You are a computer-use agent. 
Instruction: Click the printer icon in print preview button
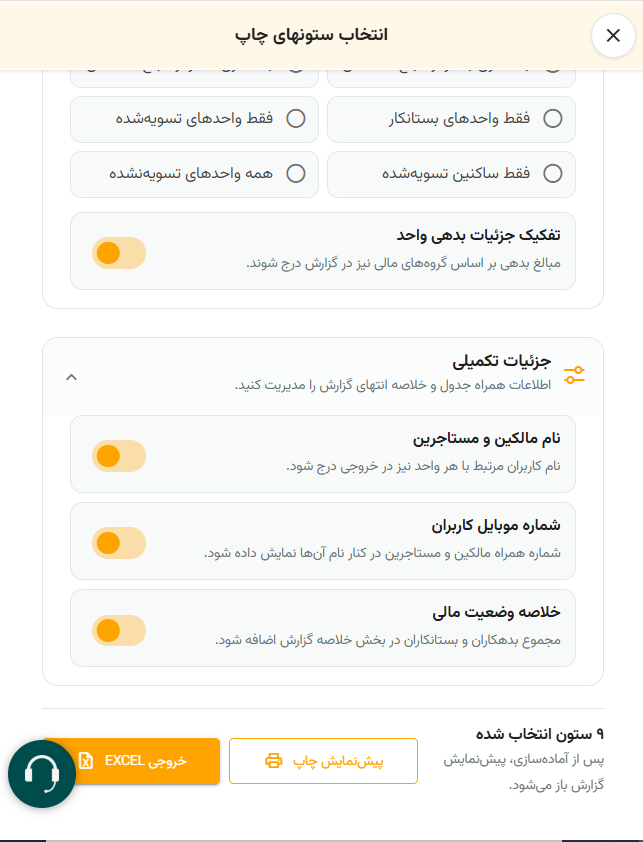(x=273, y=761)
